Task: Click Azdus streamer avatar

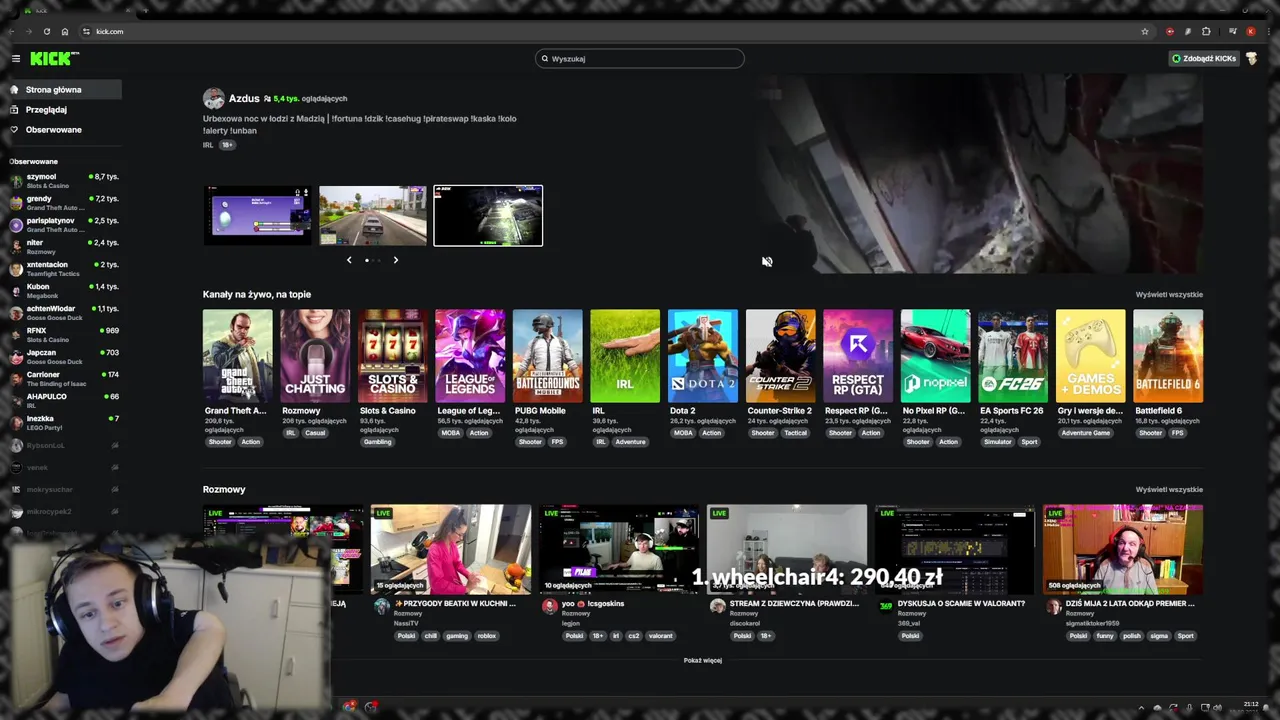Action: pos(213,99)
